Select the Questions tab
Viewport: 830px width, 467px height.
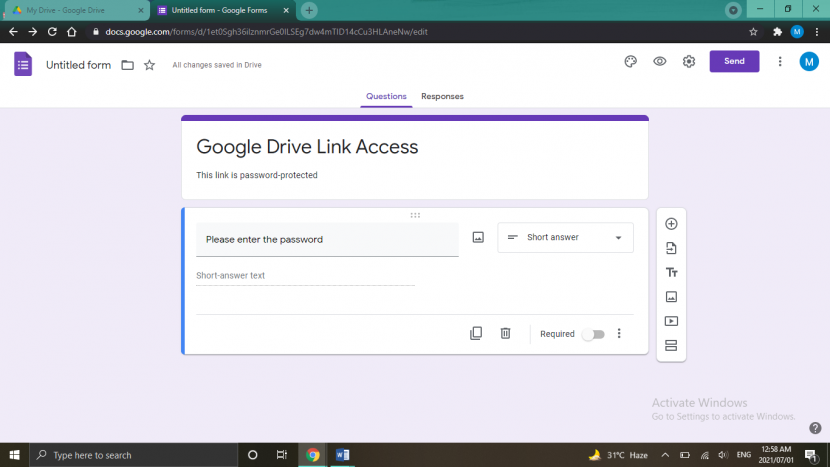click(x=386, y=96)
